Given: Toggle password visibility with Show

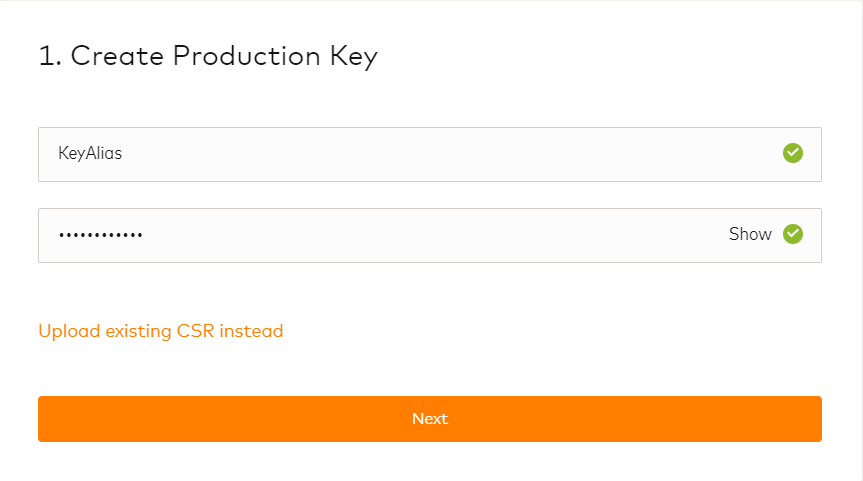Looking at the screenshot, I should click(x=750, y=234).
